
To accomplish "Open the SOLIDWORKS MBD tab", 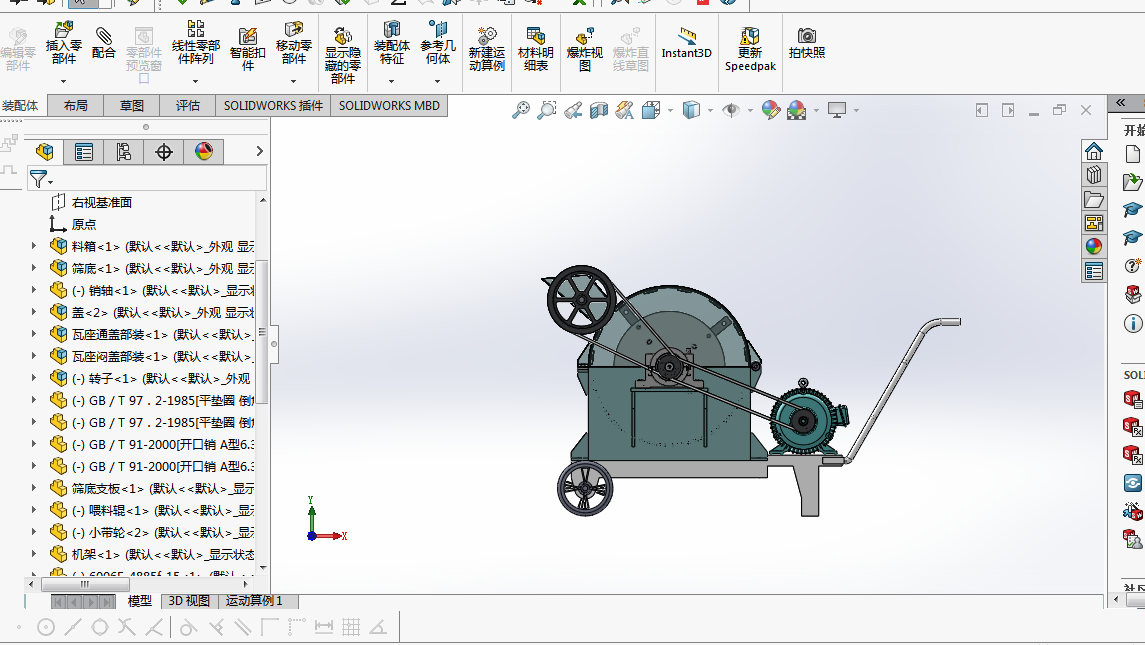I will (389, 106).
